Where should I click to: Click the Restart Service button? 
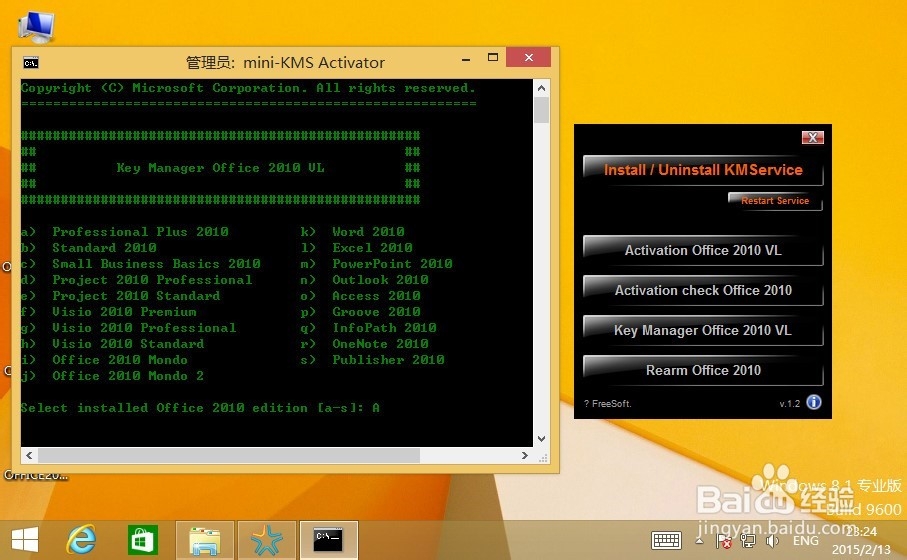click(x=775, y=201)
